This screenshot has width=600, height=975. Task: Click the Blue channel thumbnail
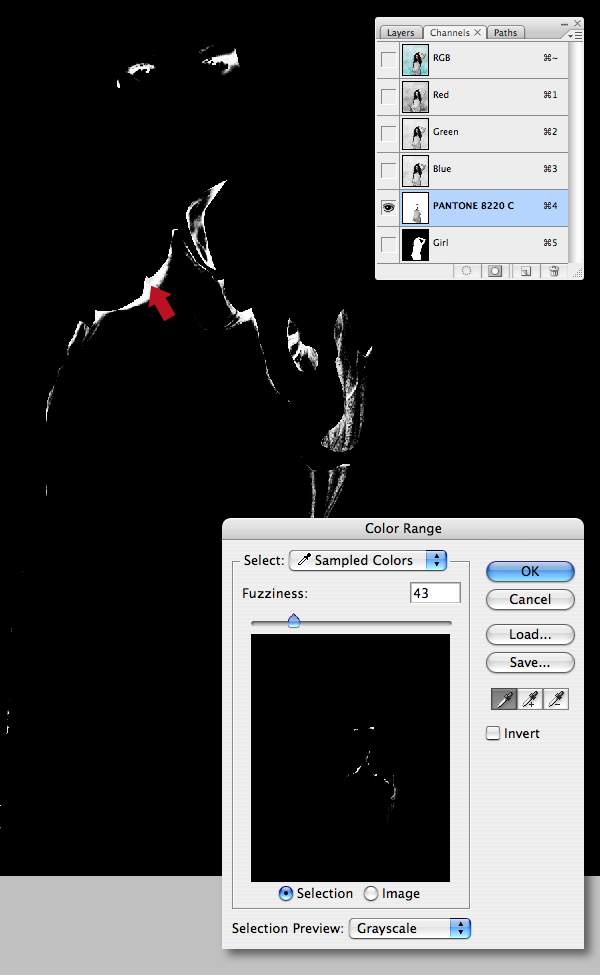[415, 170]
